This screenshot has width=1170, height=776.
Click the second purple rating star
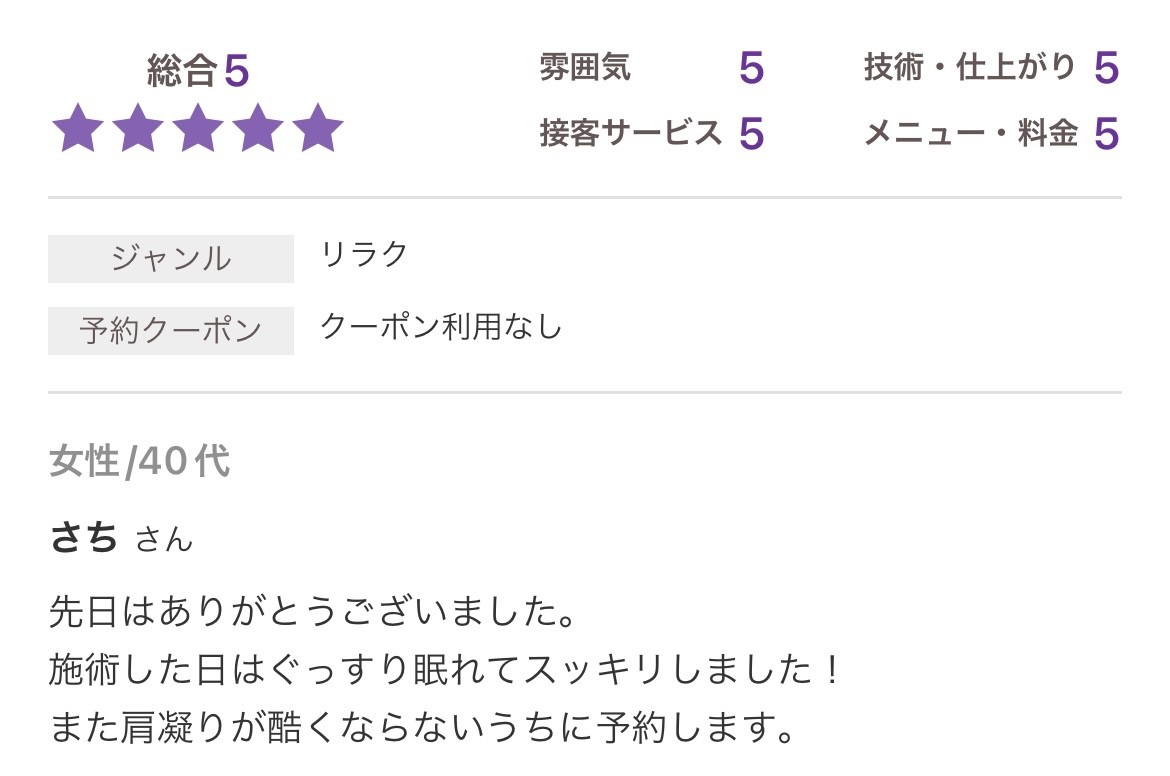[x=138, y=129]
